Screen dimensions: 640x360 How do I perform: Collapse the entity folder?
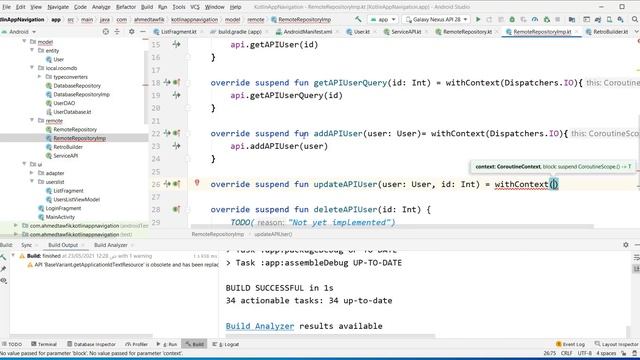click(x=32, y=50)
